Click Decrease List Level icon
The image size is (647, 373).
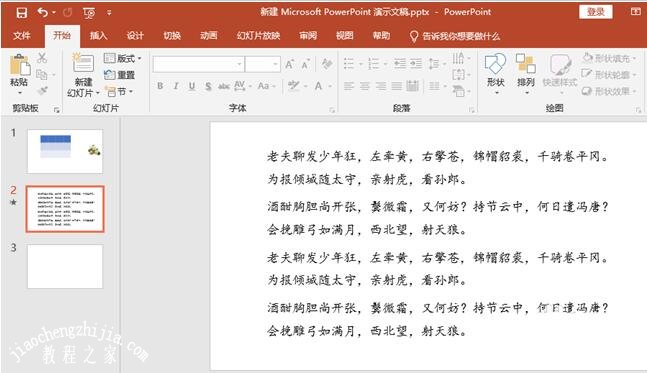(400, 64)
